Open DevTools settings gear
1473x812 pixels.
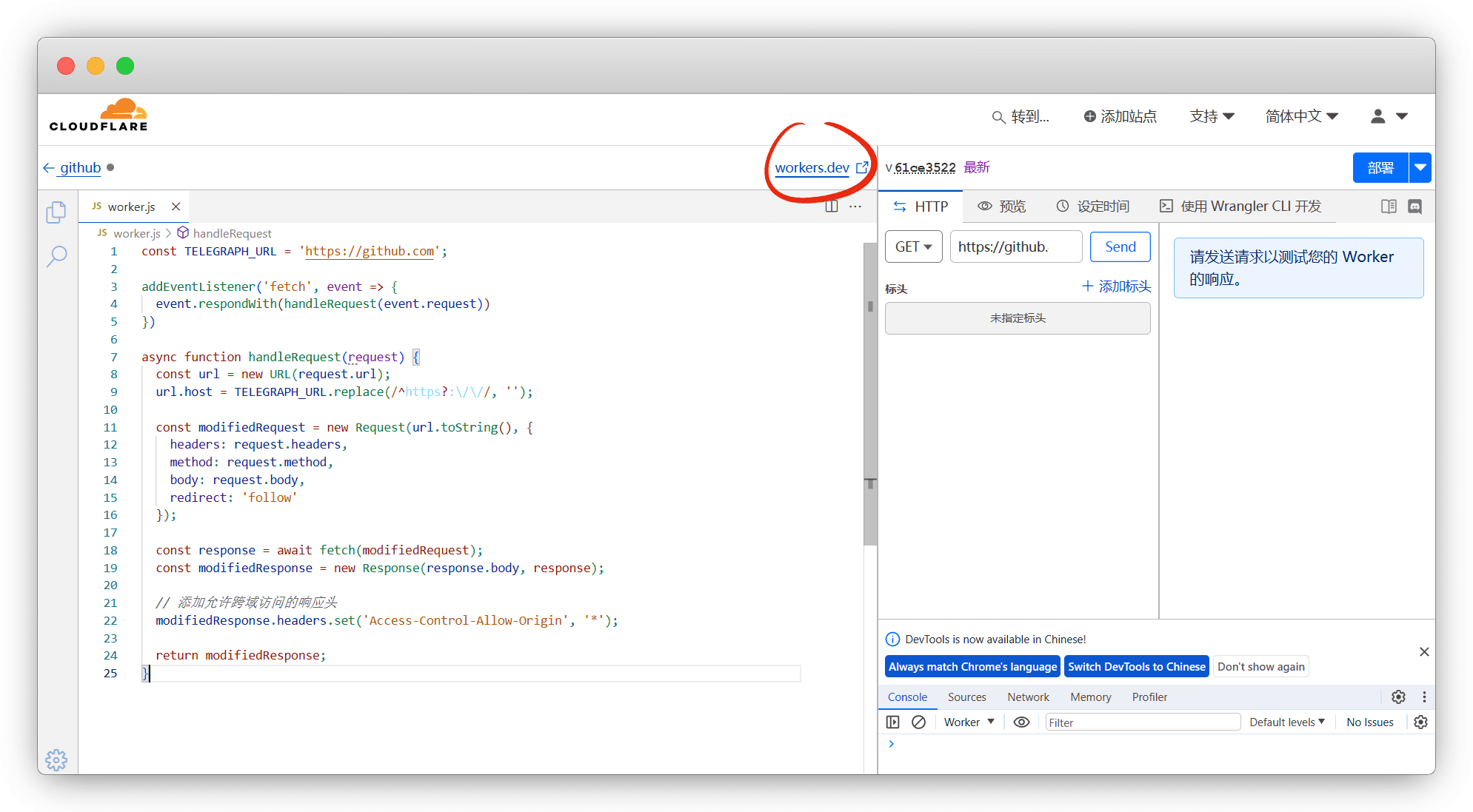click(x=1398, y=697)
